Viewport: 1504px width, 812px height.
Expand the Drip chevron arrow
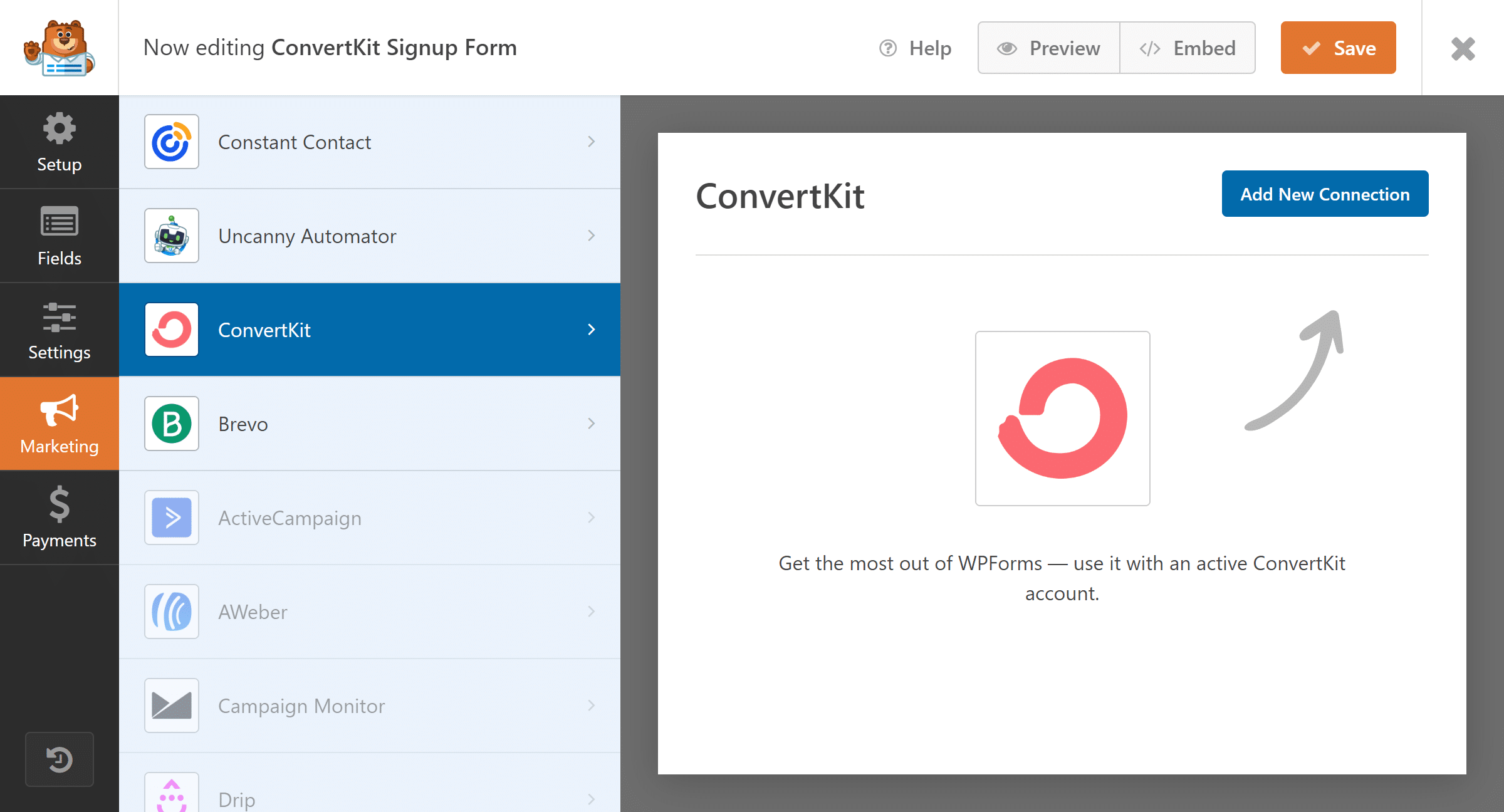tap(591, 799)
